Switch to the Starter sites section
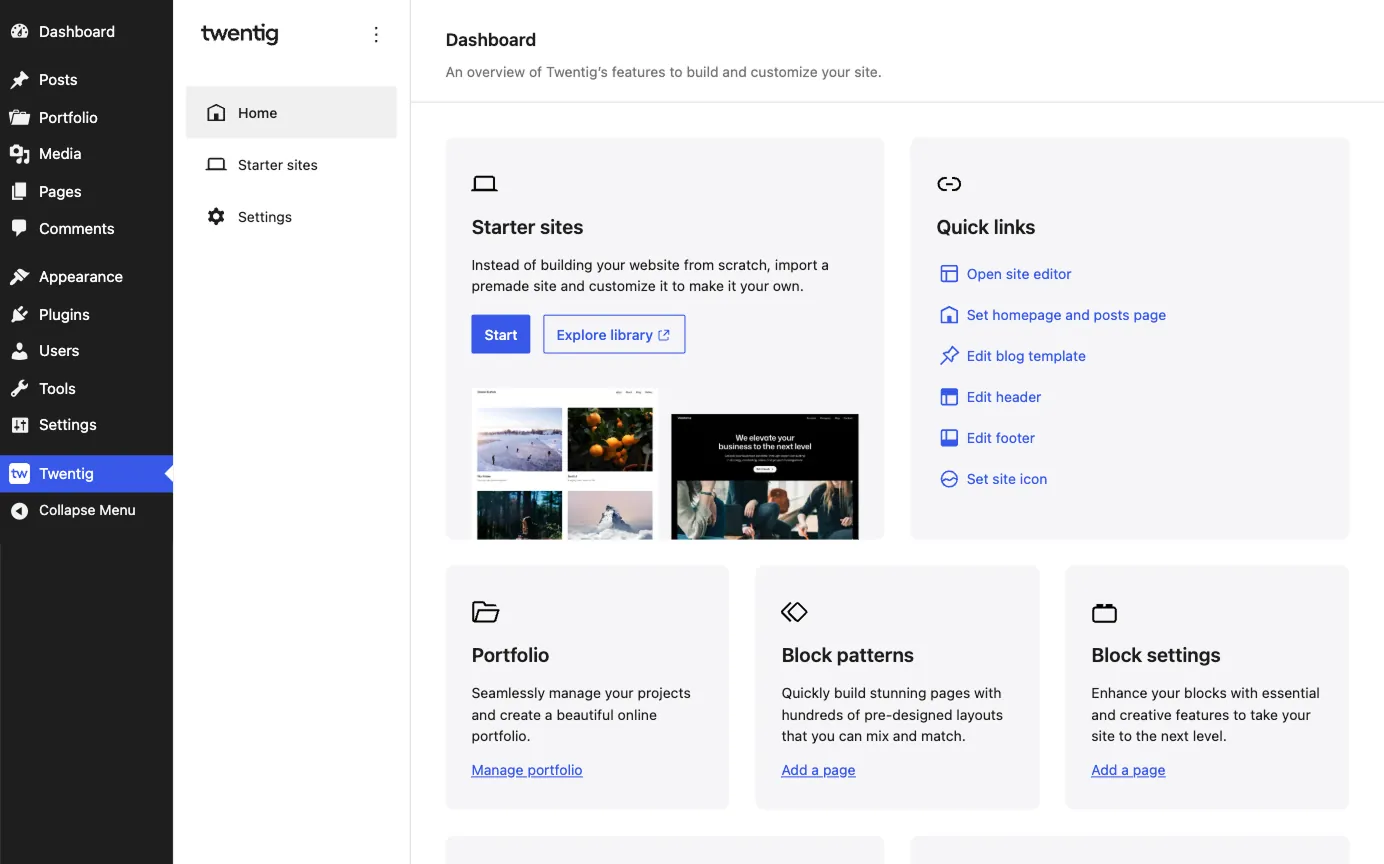 click(x=276, y=165)
